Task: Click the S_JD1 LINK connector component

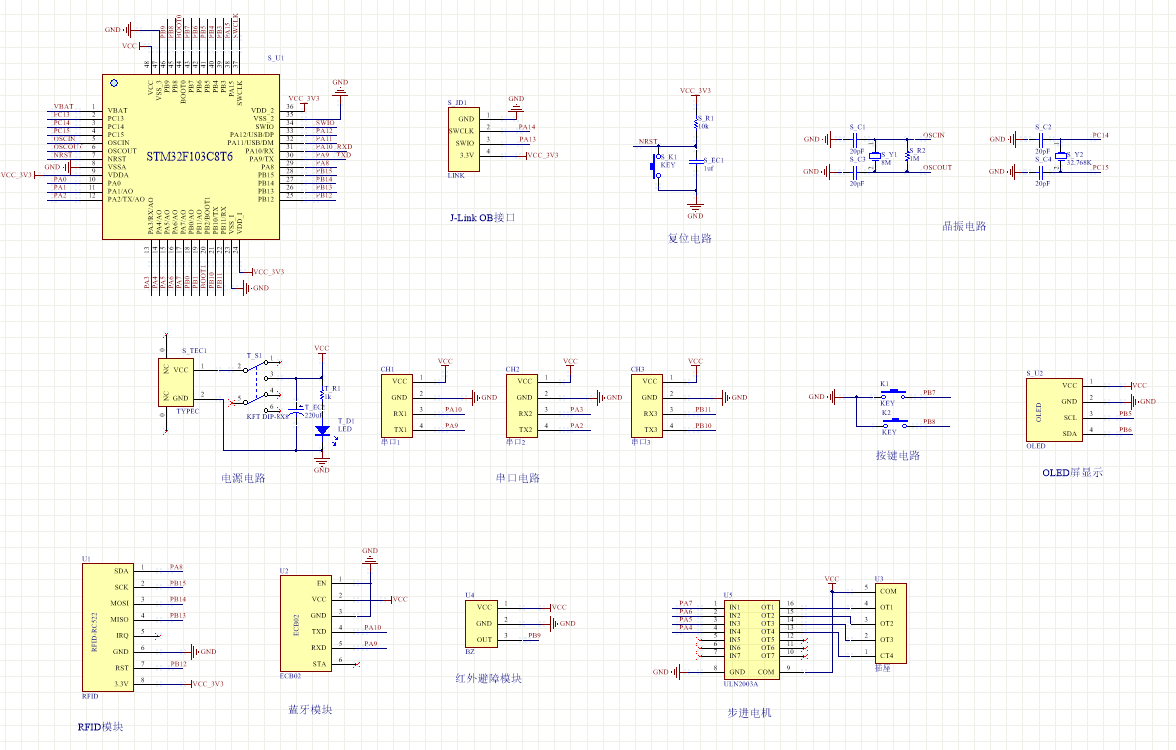Action: pos(464,140)
